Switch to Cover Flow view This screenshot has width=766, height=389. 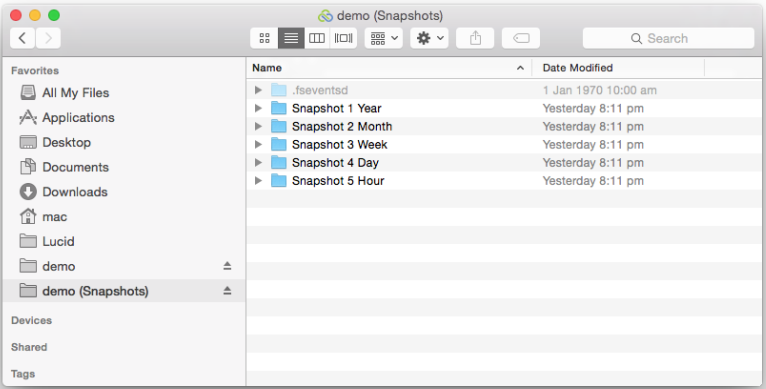coord(343,38)
